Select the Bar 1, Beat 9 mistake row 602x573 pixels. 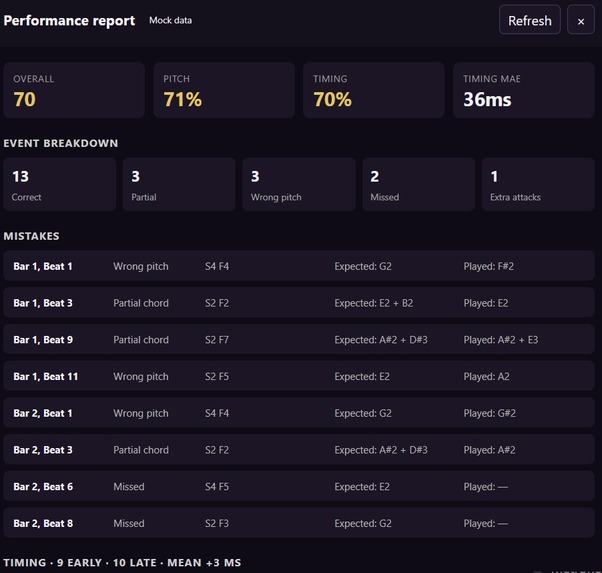pos(299,339)
